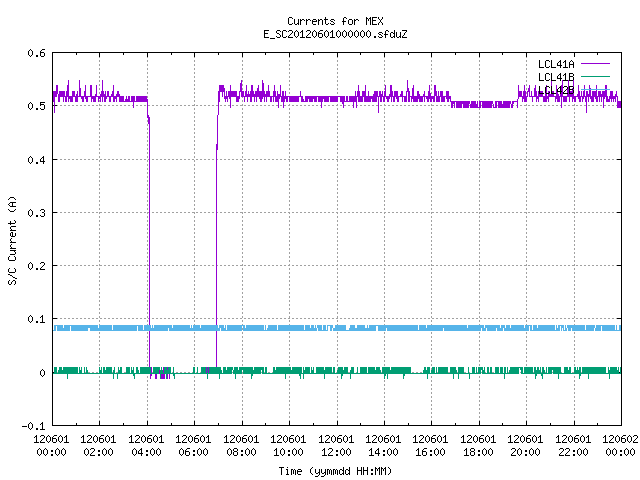
Task: Click the 0.6 y-axis tick label
Action: tap(36, 53)
